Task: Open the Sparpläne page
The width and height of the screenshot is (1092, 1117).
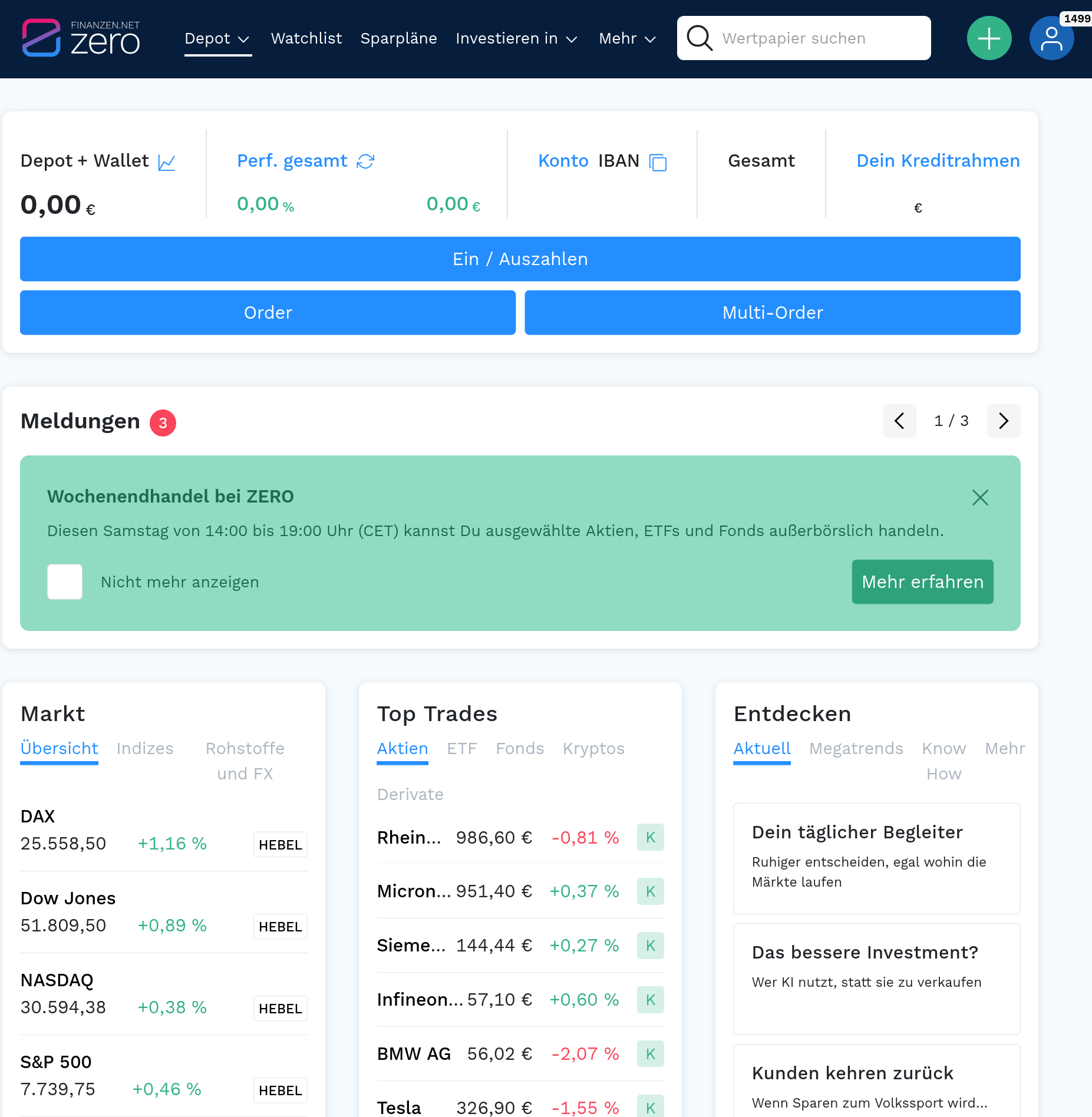Action: 398,38
